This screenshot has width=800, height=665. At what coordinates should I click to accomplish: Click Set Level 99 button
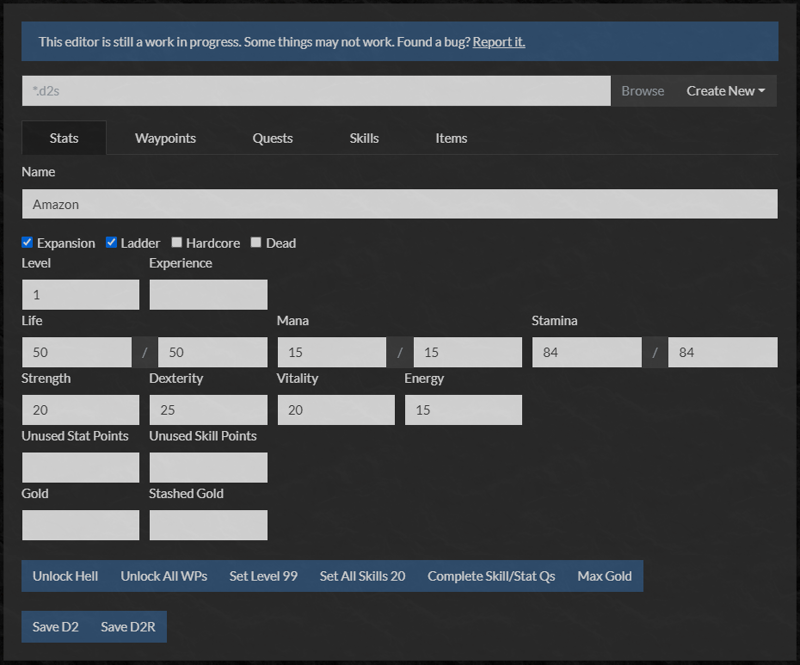(263, 576)
